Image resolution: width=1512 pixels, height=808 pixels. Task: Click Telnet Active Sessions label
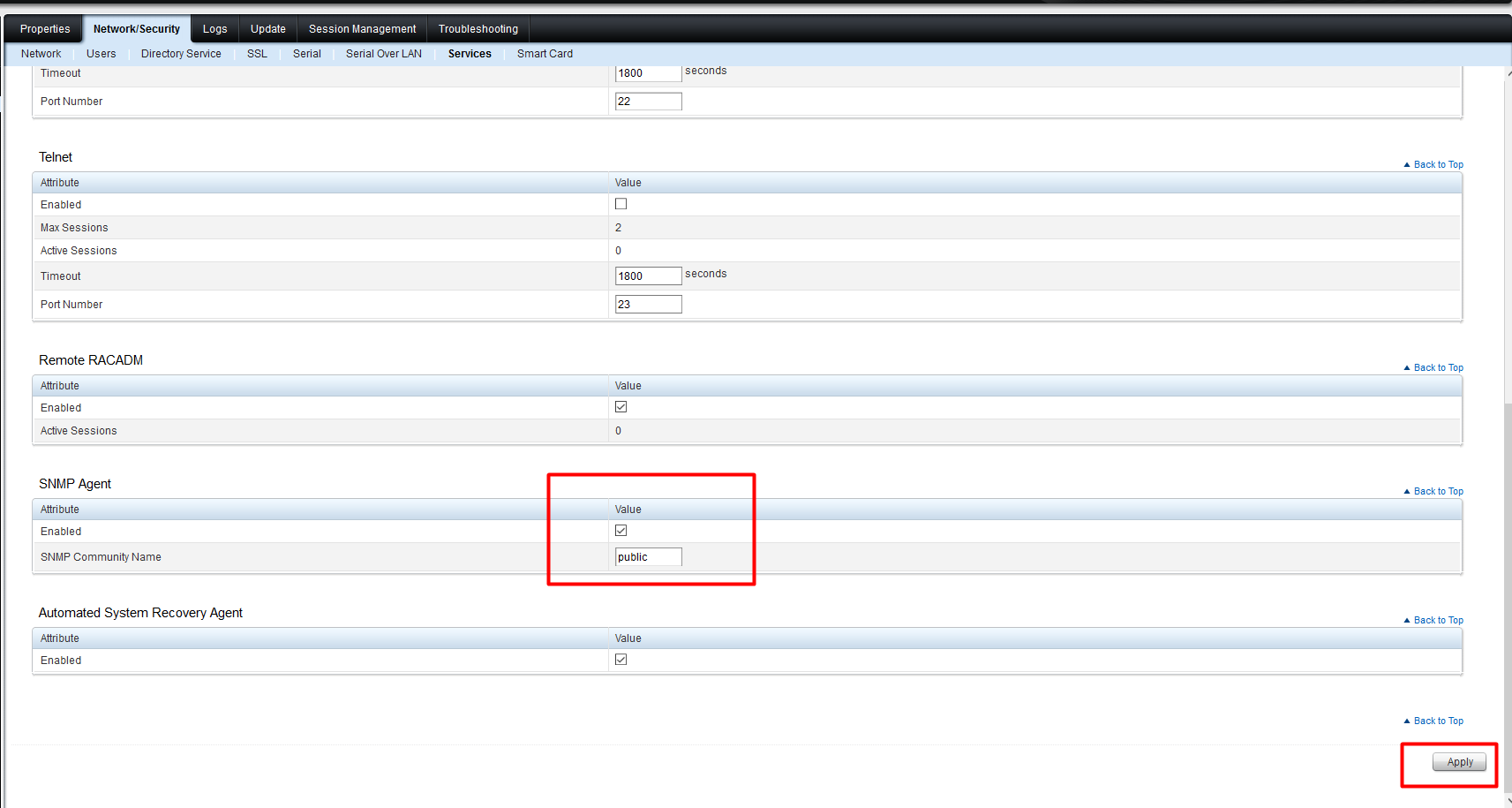(79, 251)
